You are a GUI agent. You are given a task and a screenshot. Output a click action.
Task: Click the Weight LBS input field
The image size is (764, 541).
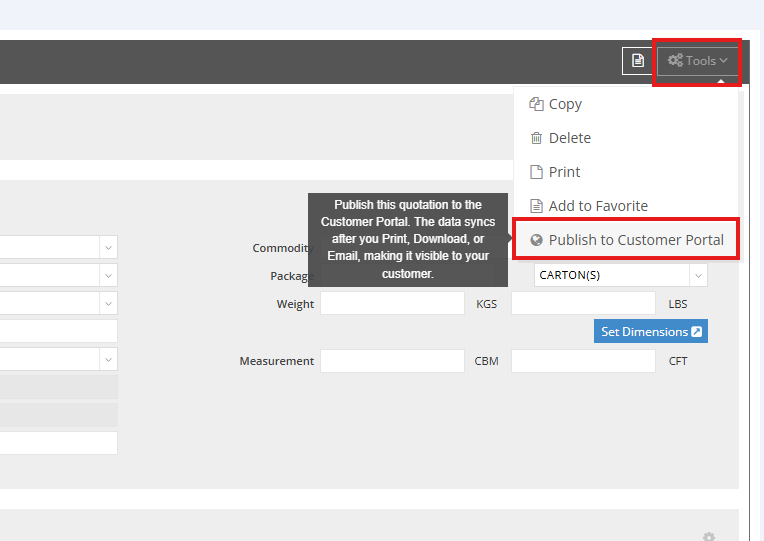tap(583, 304)
